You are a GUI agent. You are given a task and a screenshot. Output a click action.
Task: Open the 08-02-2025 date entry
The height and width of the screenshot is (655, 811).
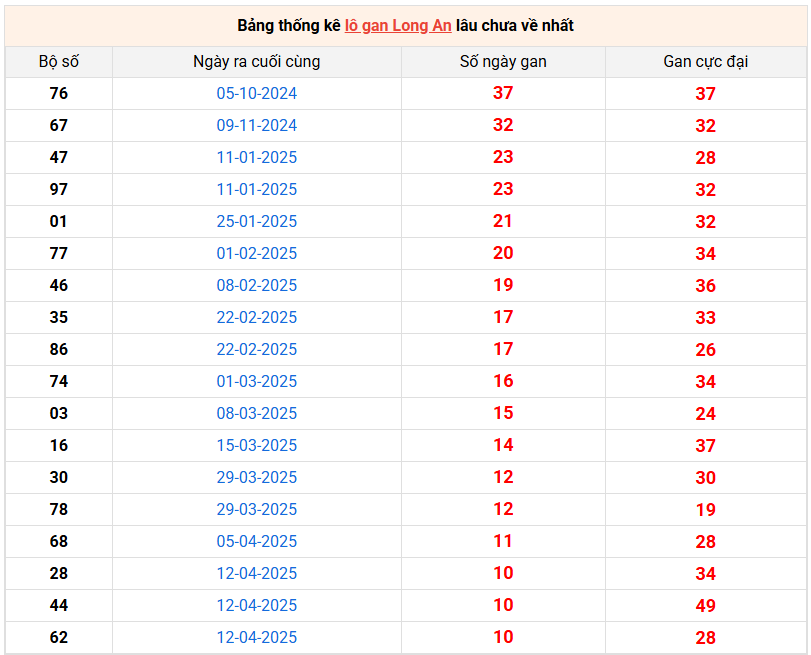click(257, 286)
